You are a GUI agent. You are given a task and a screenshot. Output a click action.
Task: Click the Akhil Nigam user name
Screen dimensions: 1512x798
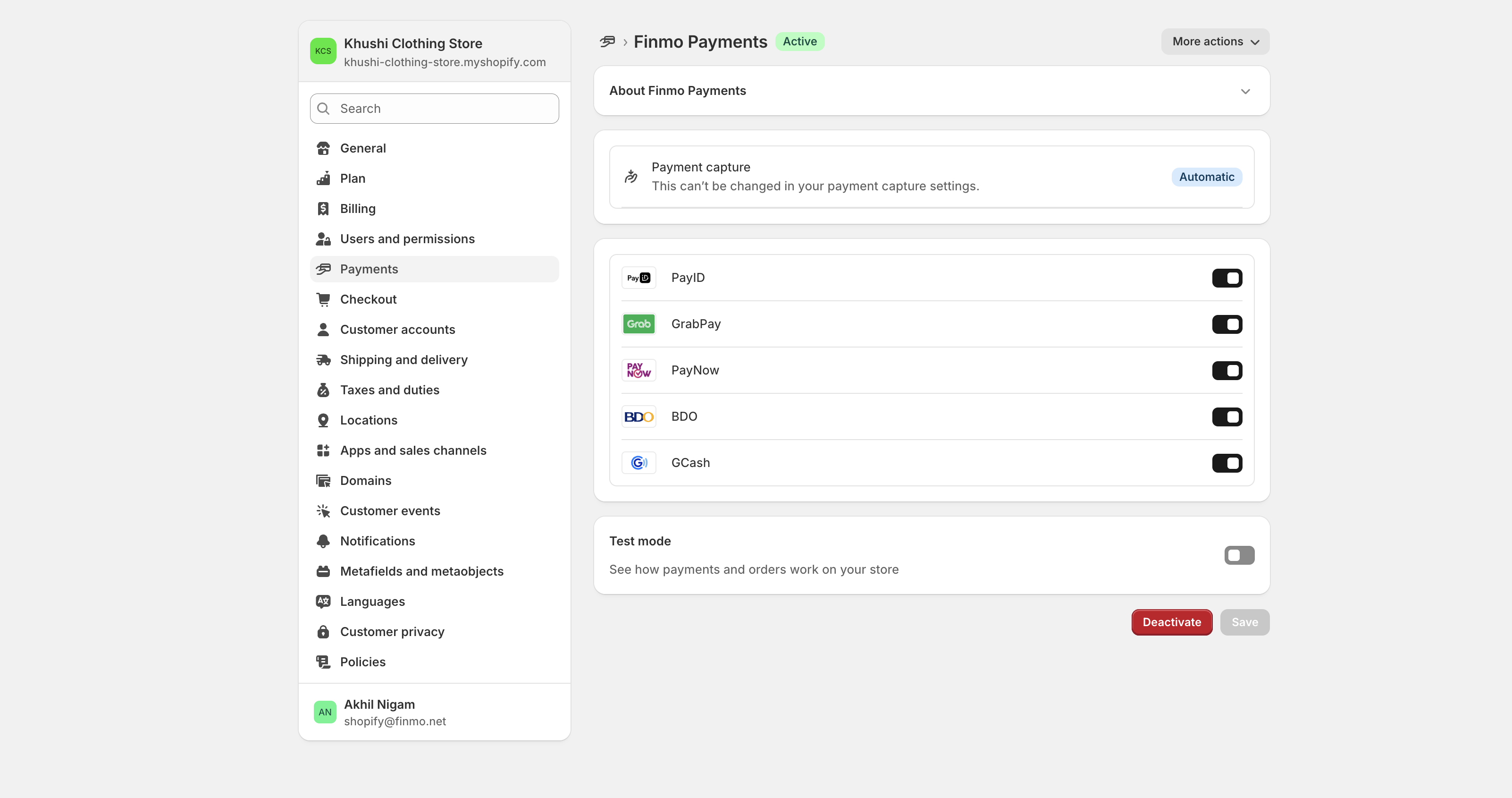[x=379, y=705]
